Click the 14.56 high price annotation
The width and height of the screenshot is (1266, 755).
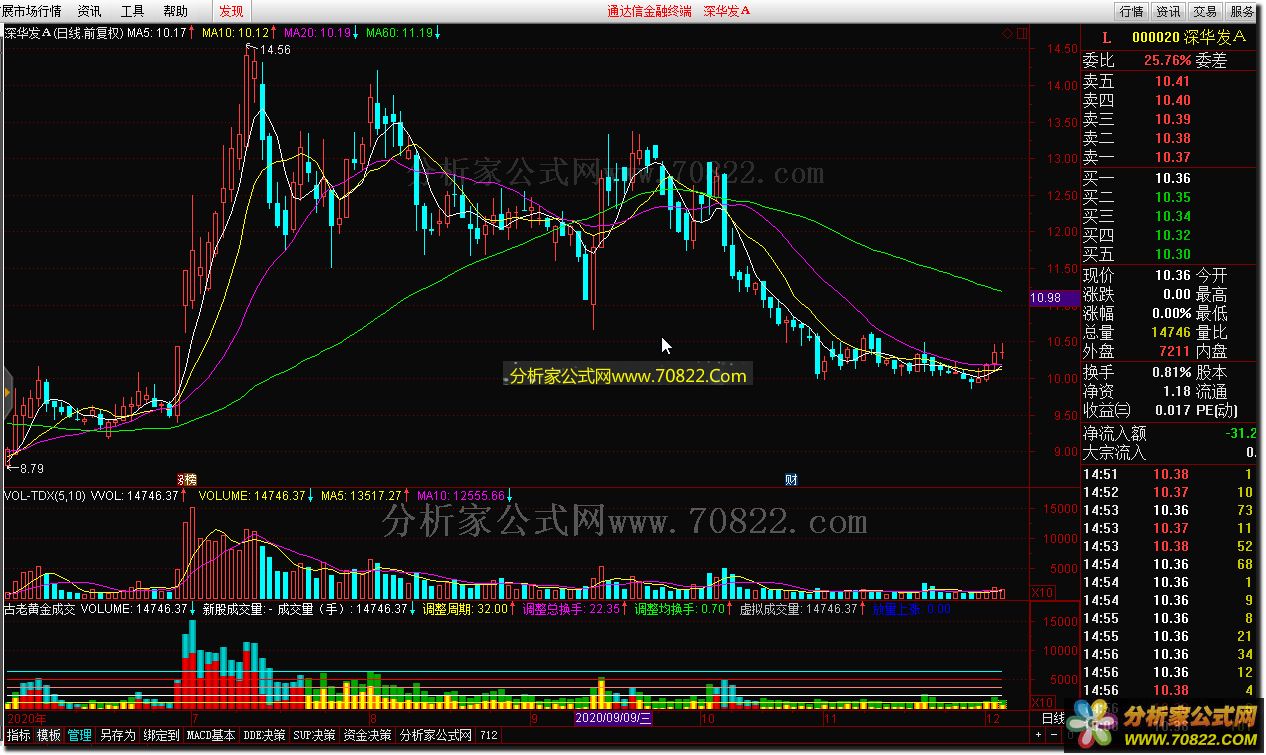[275, 49]
